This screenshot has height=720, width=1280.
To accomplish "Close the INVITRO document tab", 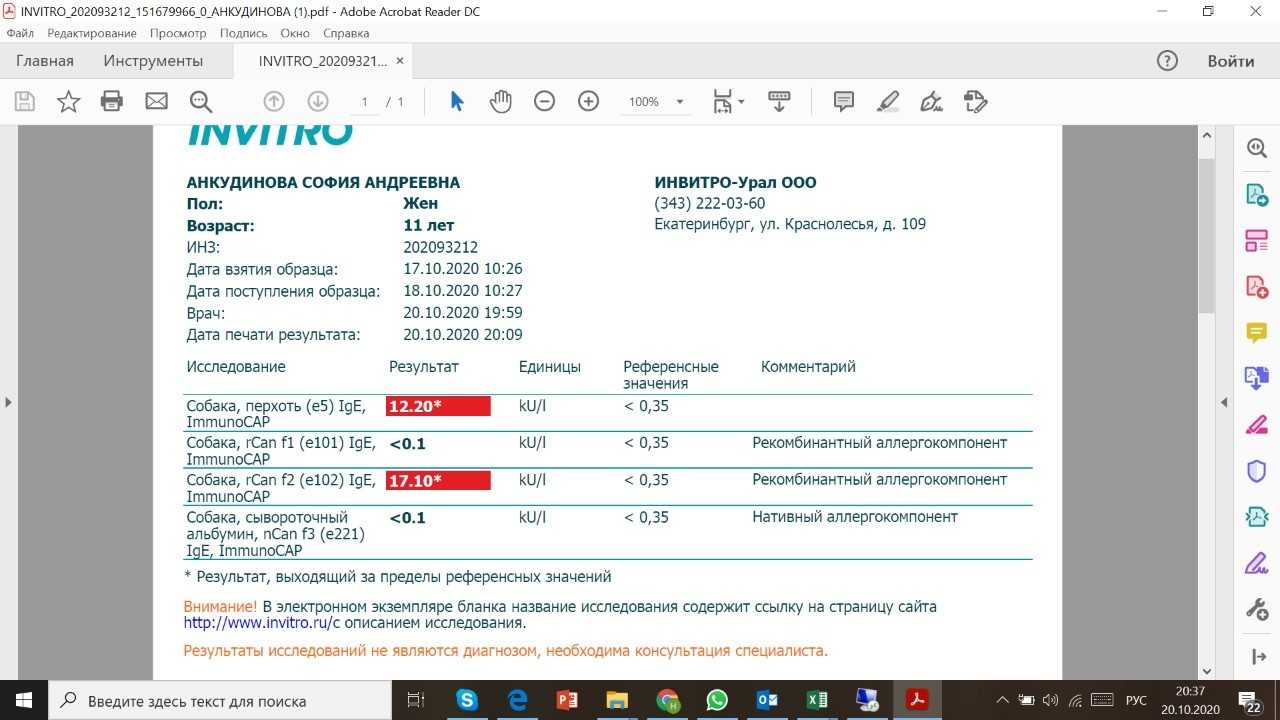I will pyautogui.click(x=400, y=61).
